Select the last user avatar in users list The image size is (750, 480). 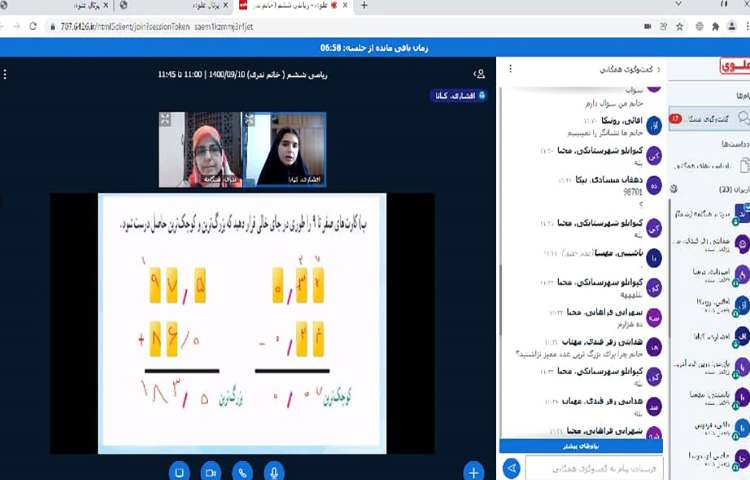[742, 458]
